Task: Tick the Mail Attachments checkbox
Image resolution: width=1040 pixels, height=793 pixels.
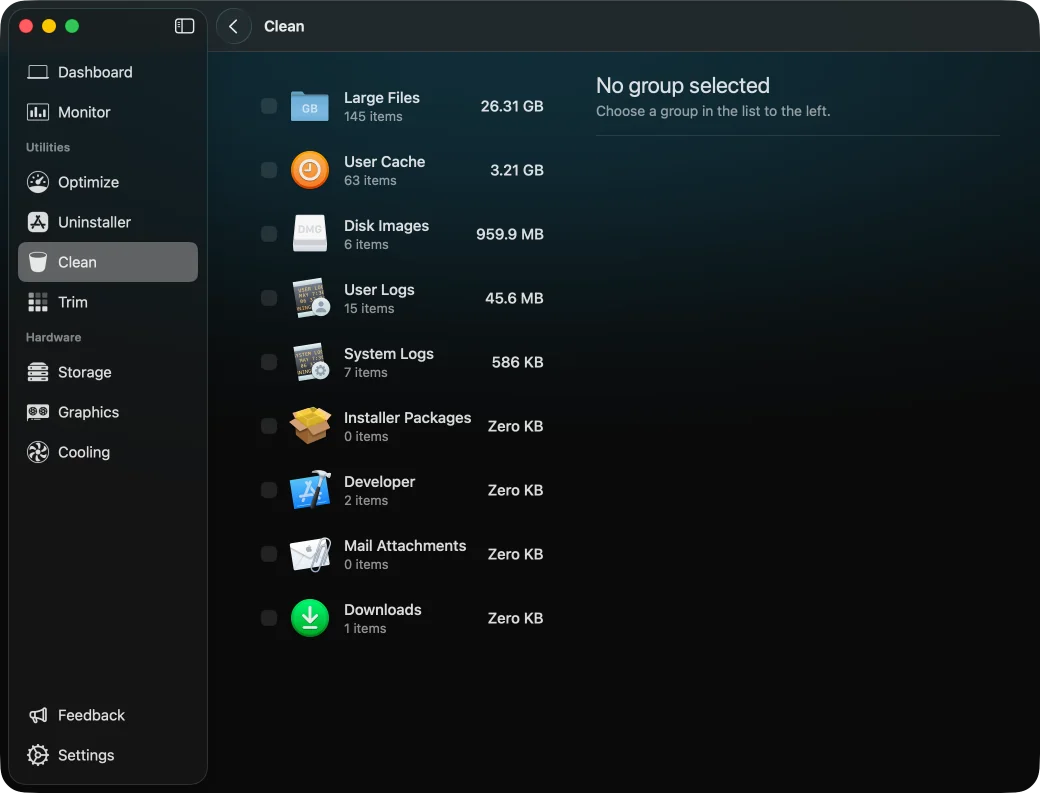Action: click(269, 554)
